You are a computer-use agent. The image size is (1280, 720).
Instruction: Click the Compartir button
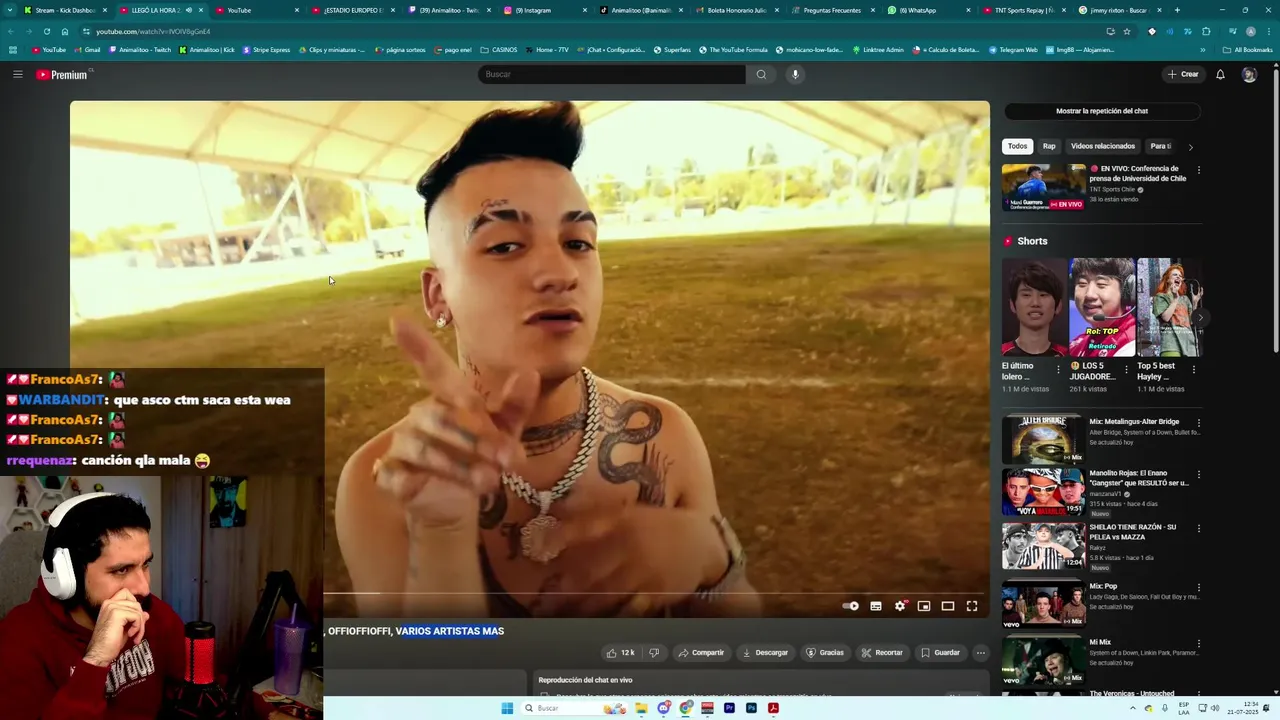pos(701,653)
